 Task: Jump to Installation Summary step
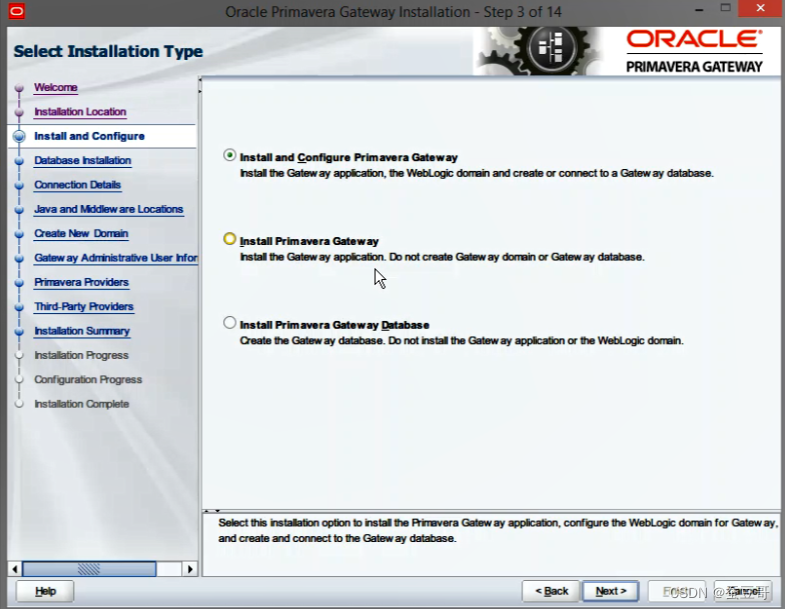tap(82, 331)
